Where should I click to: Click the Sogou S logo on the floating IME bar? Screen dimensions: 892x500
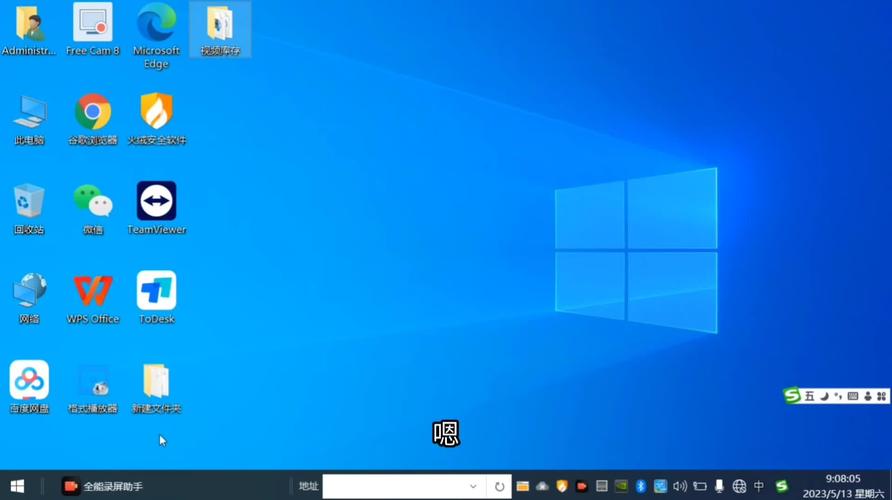[792, 395]
